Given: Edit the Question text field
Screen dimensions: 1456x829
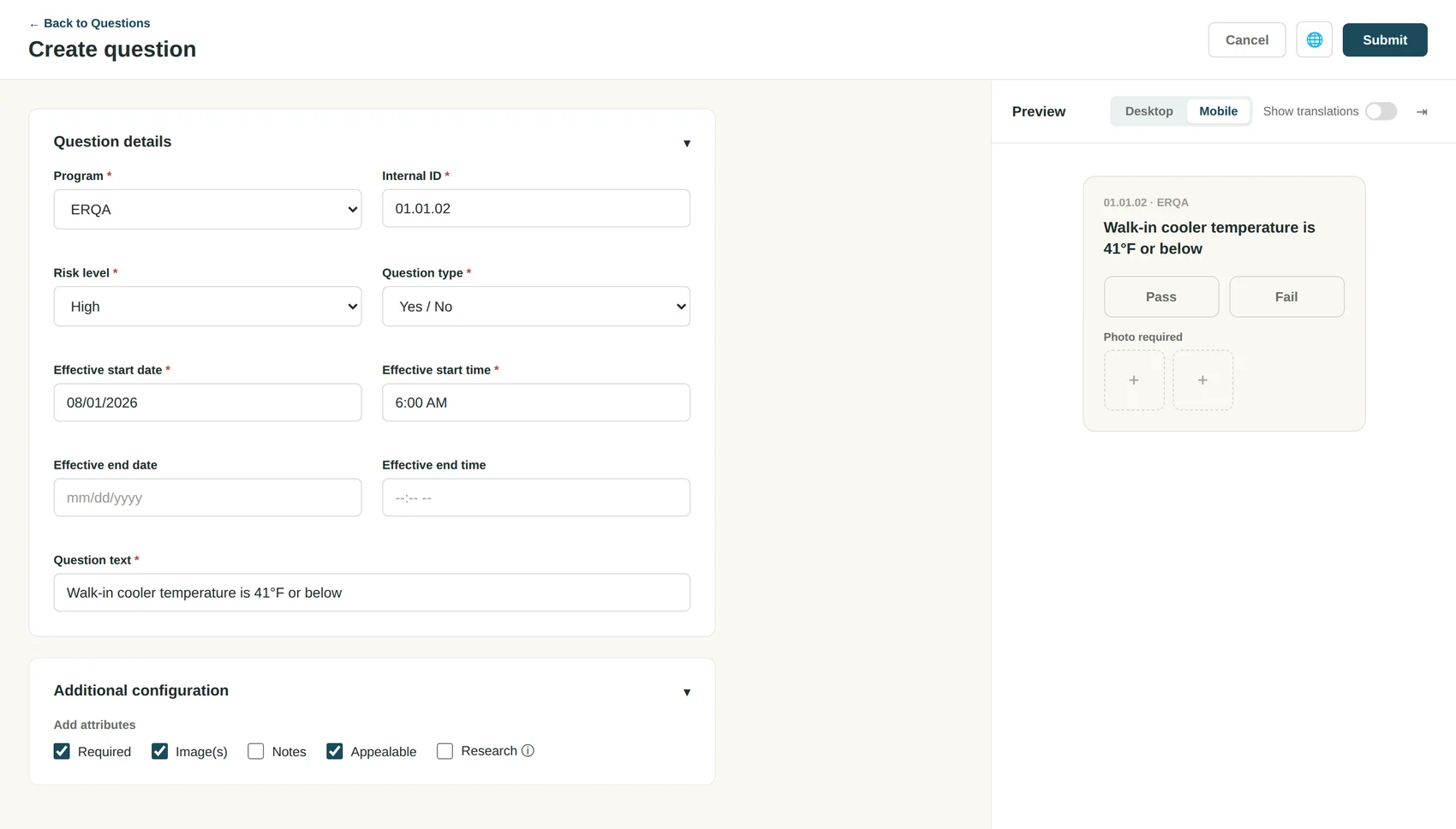Looking at the screenshot, I should coord(372,593).
